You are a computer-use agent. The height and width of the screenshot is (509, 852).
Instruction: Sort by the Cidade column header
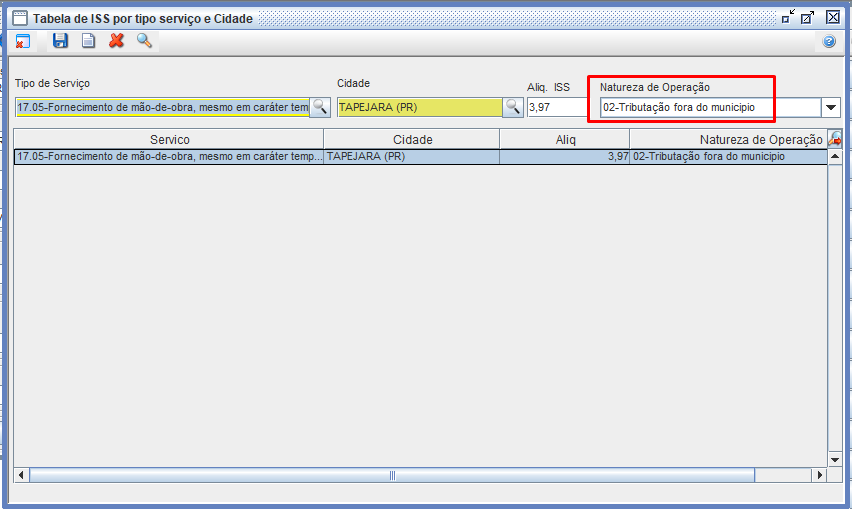412,139
